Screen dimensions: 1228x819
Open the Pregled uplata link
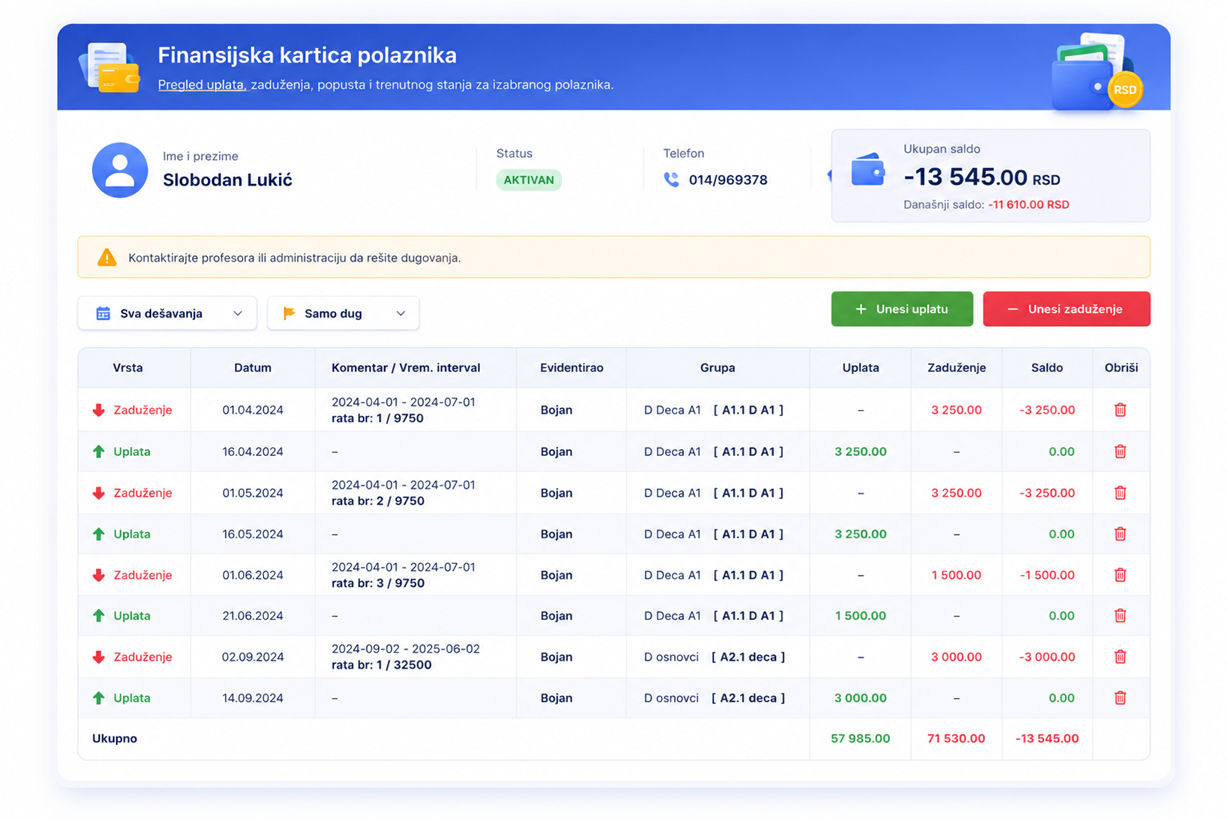(202, 85)
